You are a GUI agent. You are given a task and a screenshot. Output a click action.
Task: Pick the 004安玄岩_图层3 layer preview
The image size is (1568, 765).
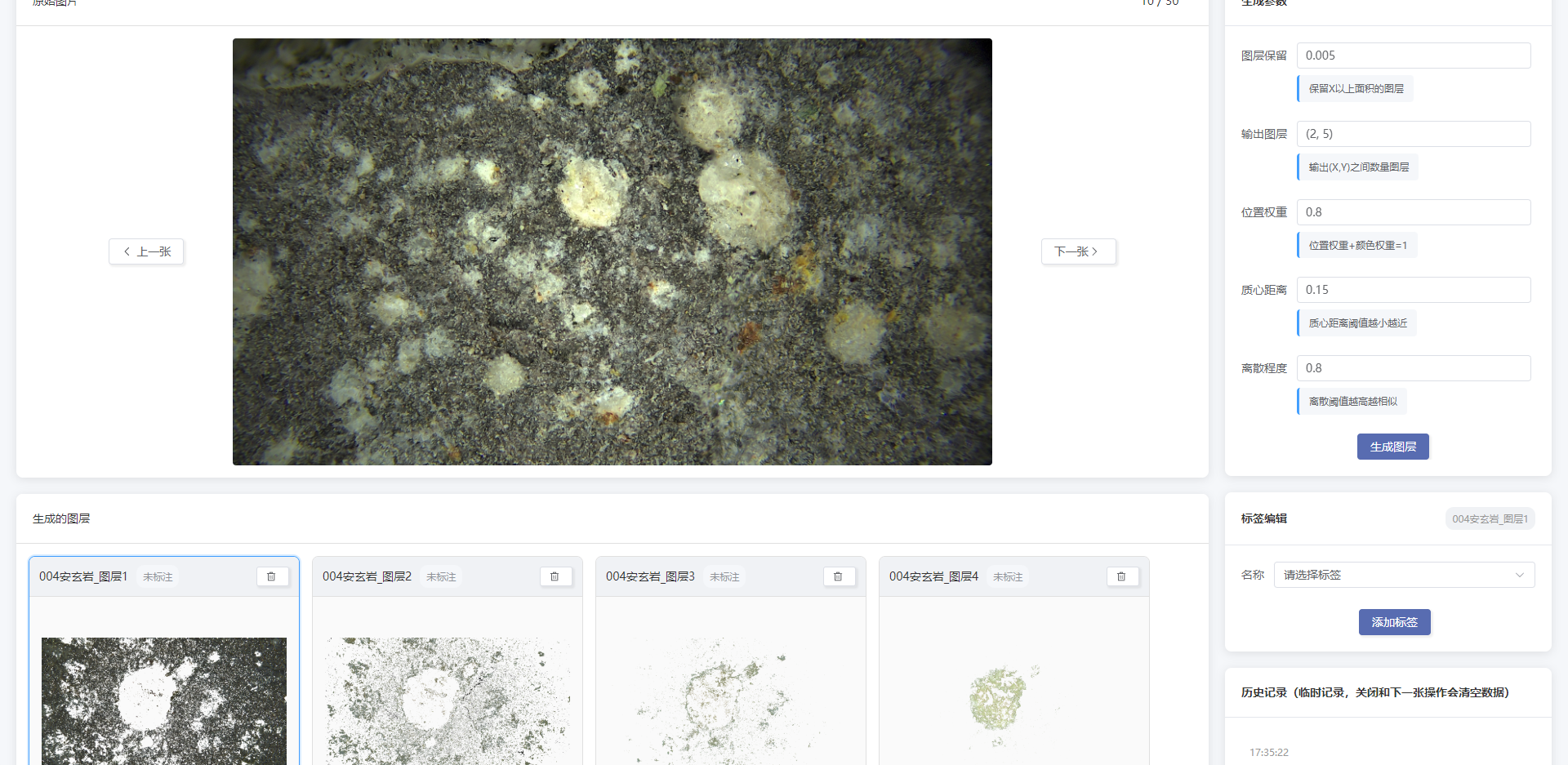point(731,701)
